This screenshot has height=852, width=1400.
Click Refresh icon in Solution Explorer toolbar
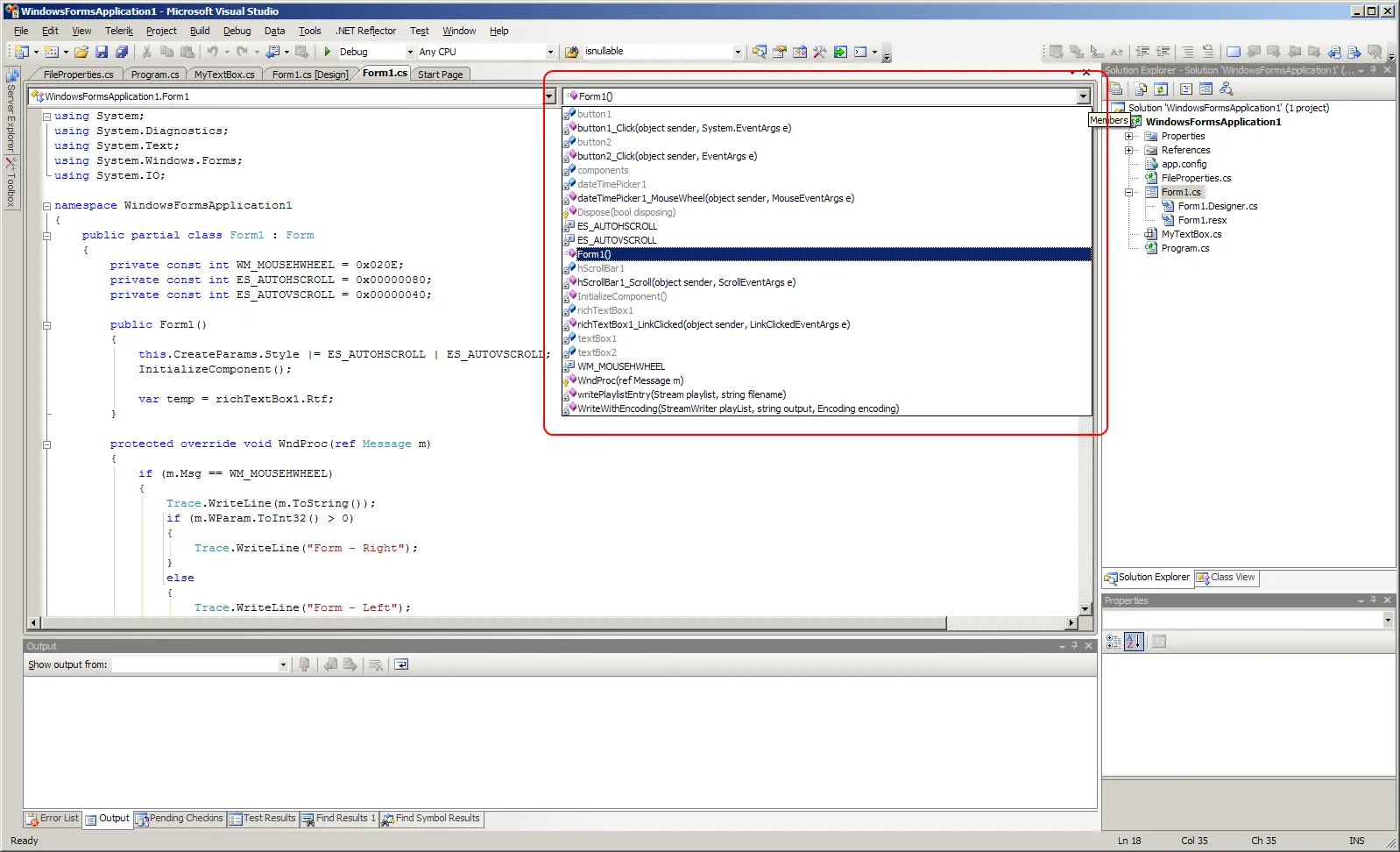point(1161,89)
